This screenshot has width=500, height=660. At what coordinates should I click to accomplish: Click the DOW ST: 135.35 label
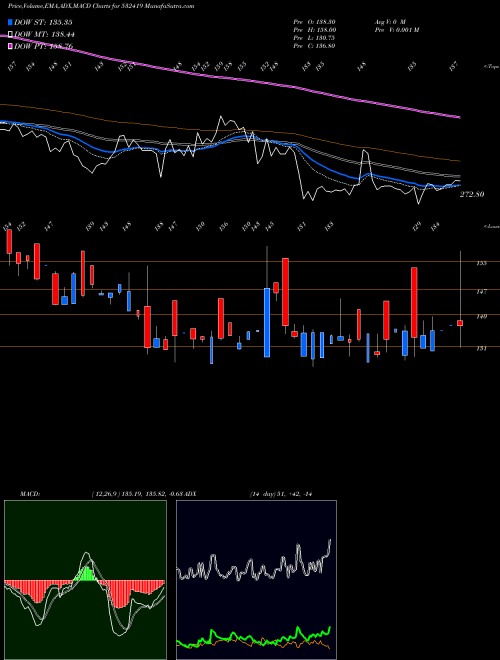[x=44, y=22]
